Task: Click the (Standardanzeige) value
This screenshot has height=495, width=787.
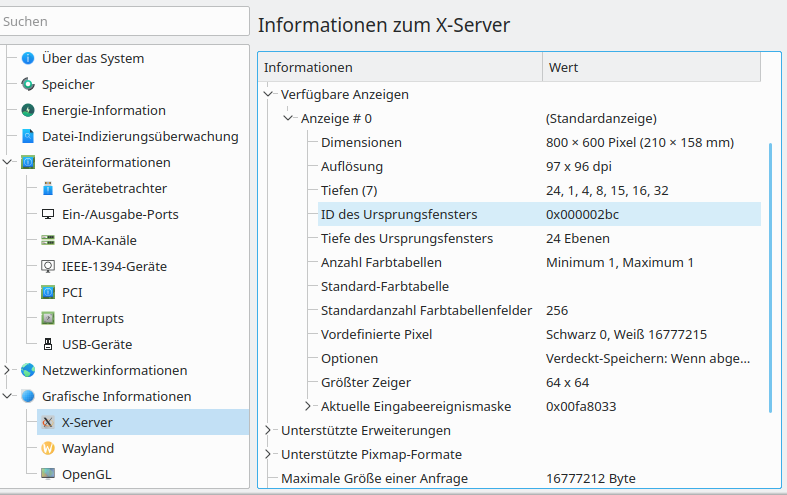Action: click(601, 118)
